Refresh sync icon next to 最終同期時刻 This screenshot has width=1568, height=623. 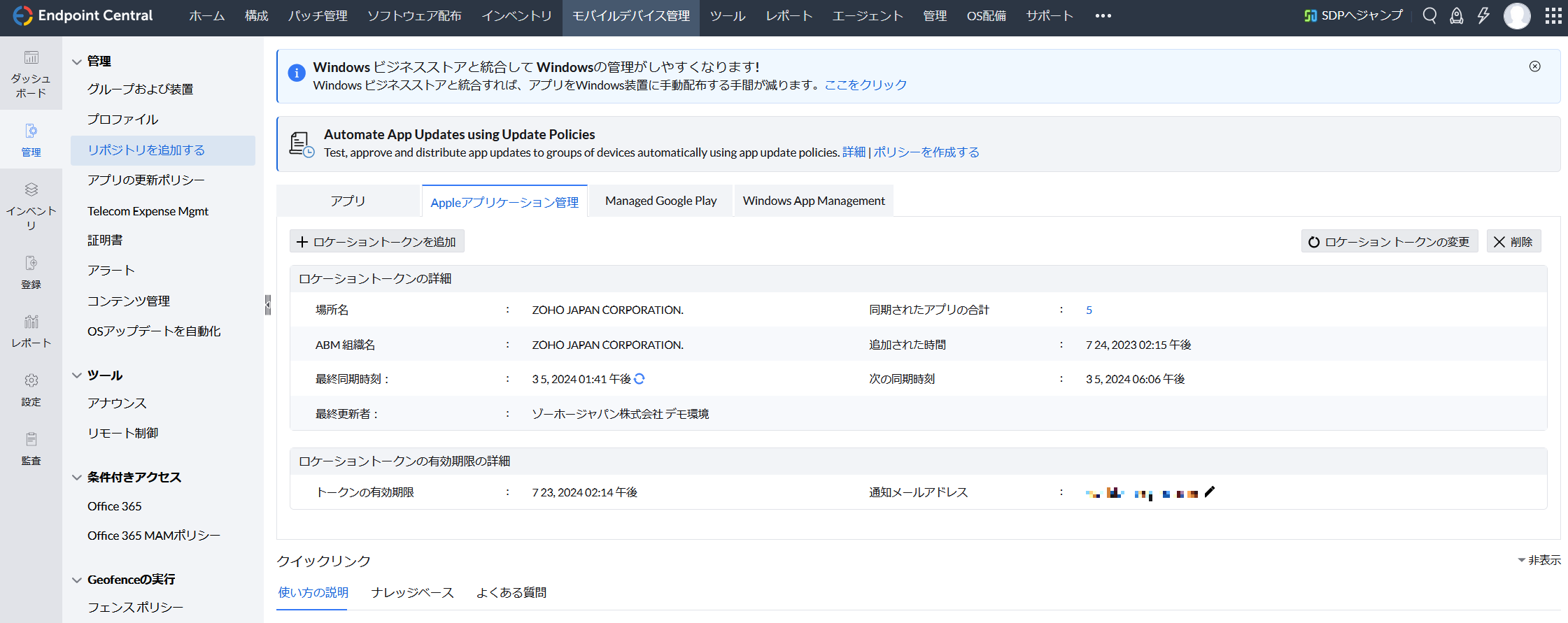(640, 378)
